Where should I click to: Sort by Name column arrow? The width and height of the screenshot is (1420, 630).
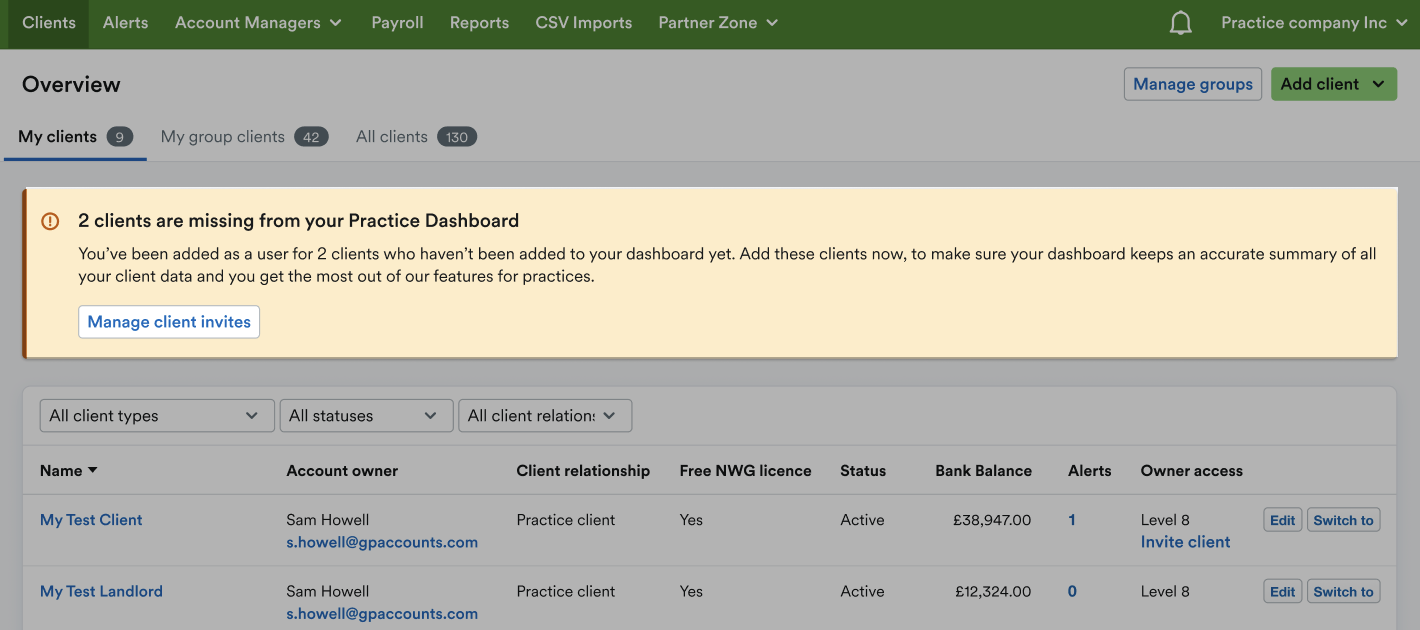[93, 470]
